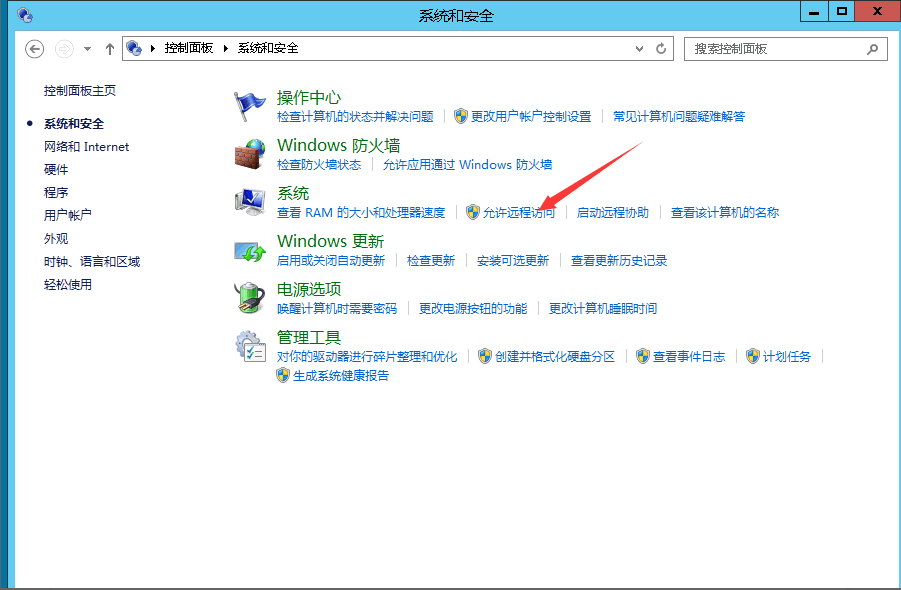Click the refresh button in address bar
The width and height of the screenshot is (901, 590).
tap(661, 48)
